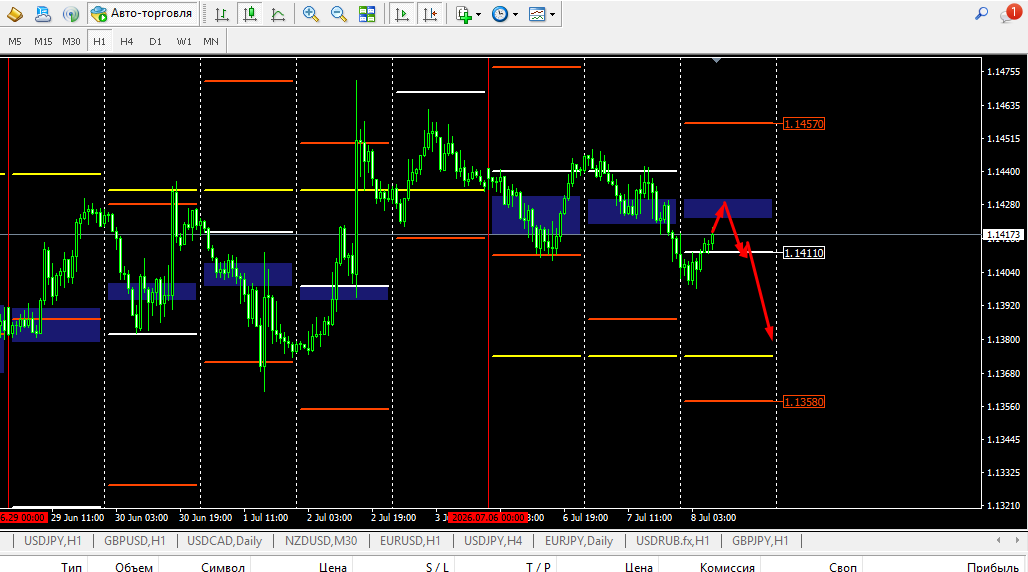Screen dimensions: 1028x572
Task: Select the D1 timeframe
Action: pyautogui.click(x=155, y=41)
